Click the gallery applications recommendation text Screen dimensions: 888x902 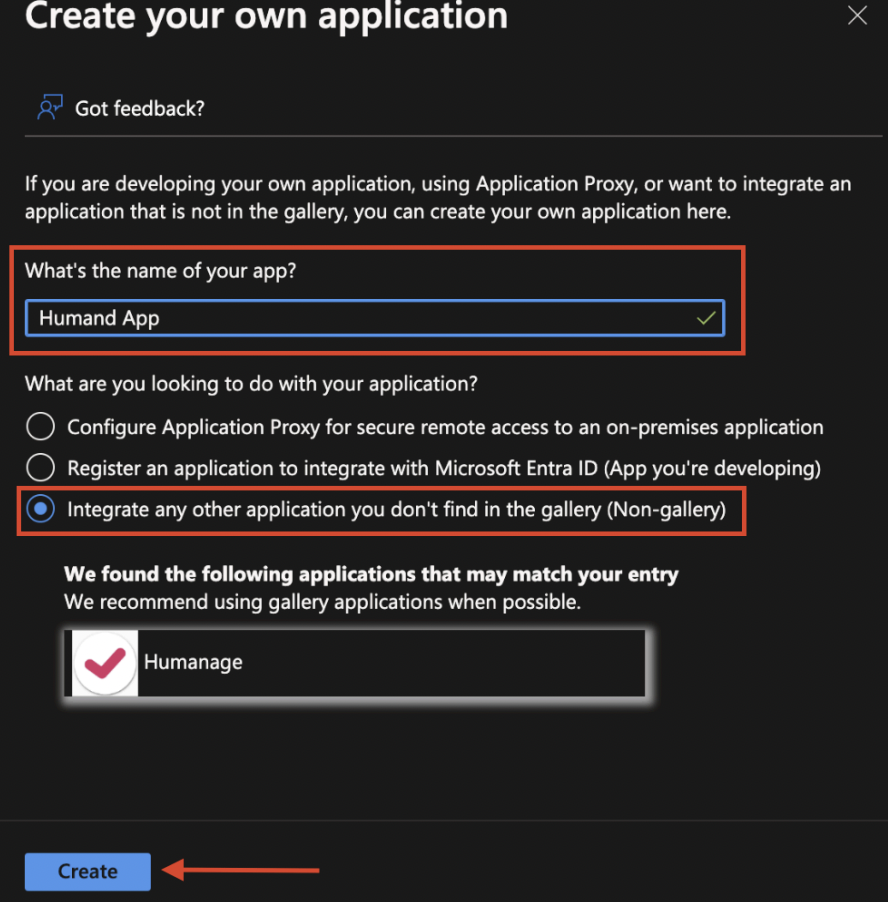pos(322,602)
